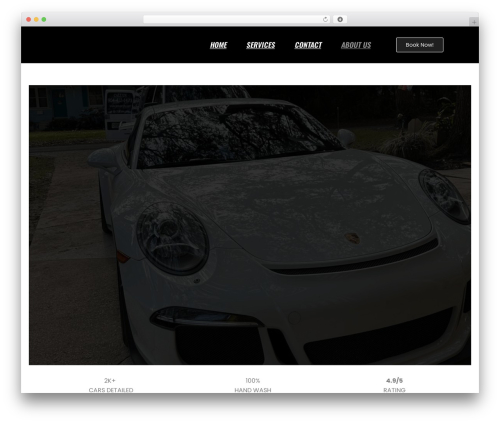Visit the About Us page
500x423 pixels.
pos(356,45)
